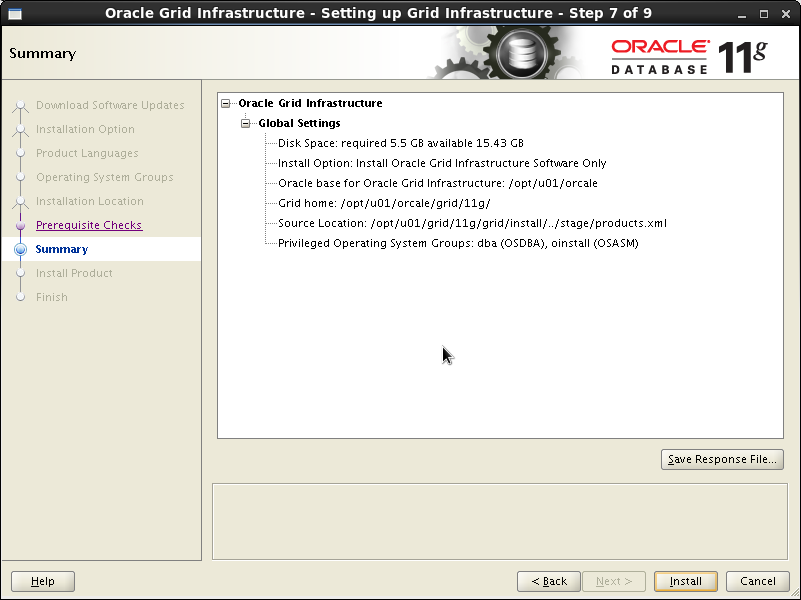
Task: Maximize the installer window
Action: [764, 14]
